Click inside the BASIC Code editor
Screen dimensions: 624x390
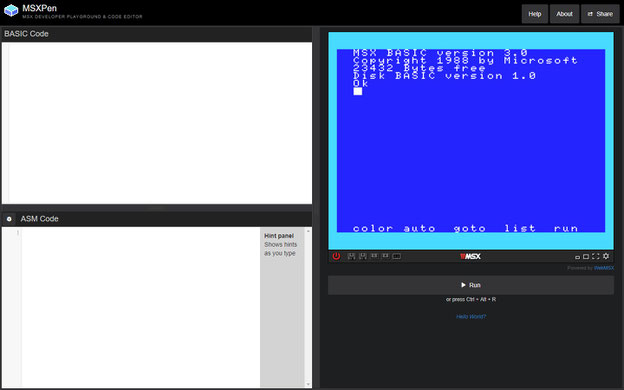click(x=157, y=123)
